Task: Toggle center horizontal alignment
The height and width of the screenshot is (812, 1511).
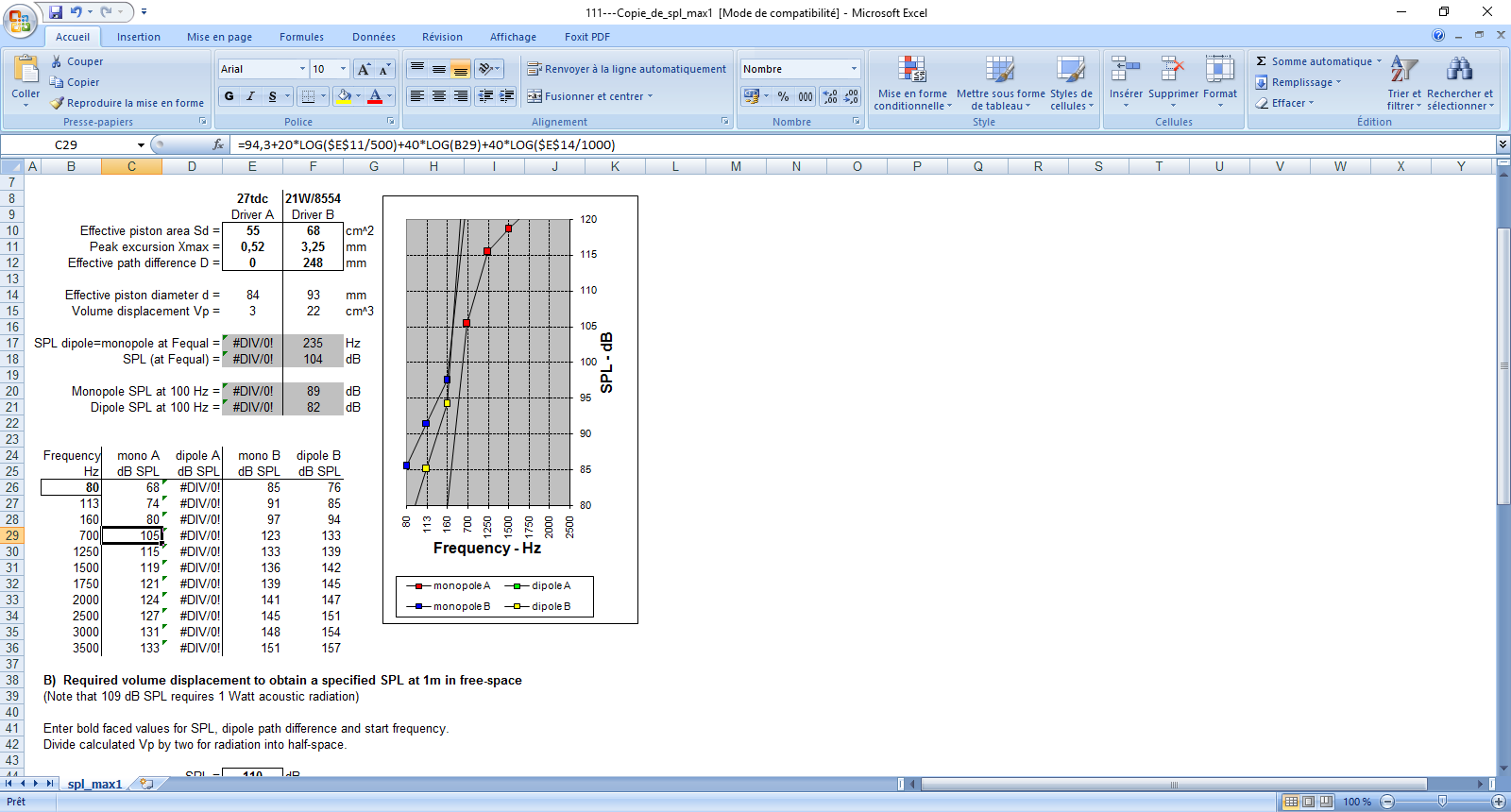Action: [439, 96]
